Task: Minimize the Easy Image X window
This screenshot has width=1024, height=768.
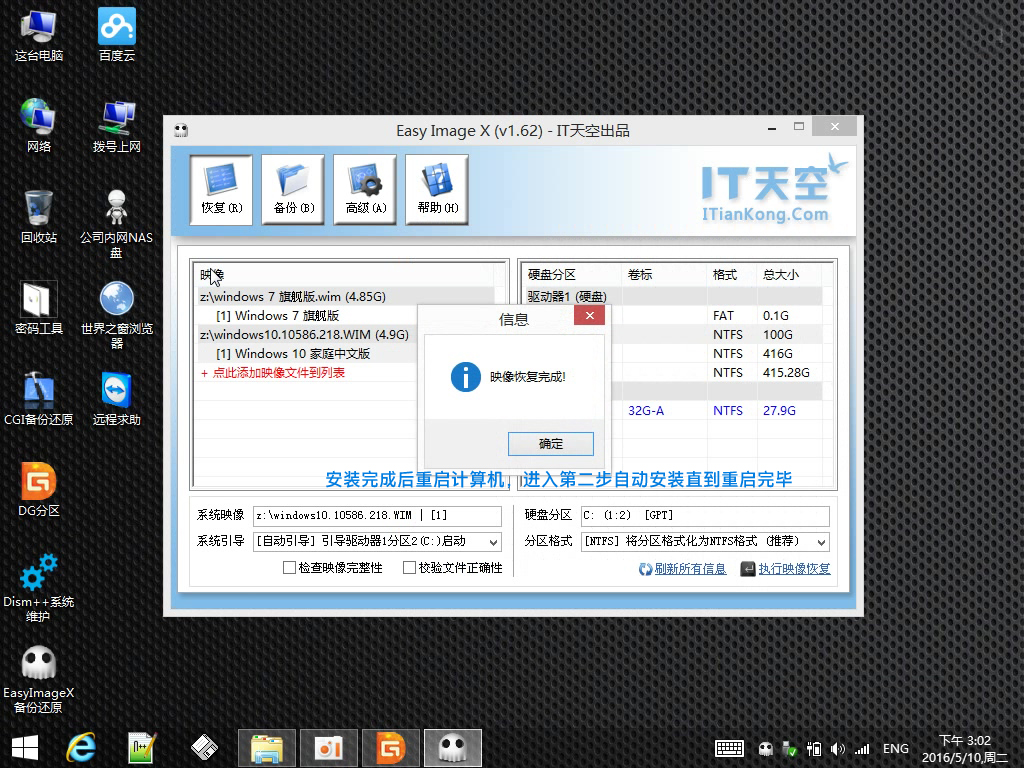Action: pyautogui.click(x=772, y=127)
